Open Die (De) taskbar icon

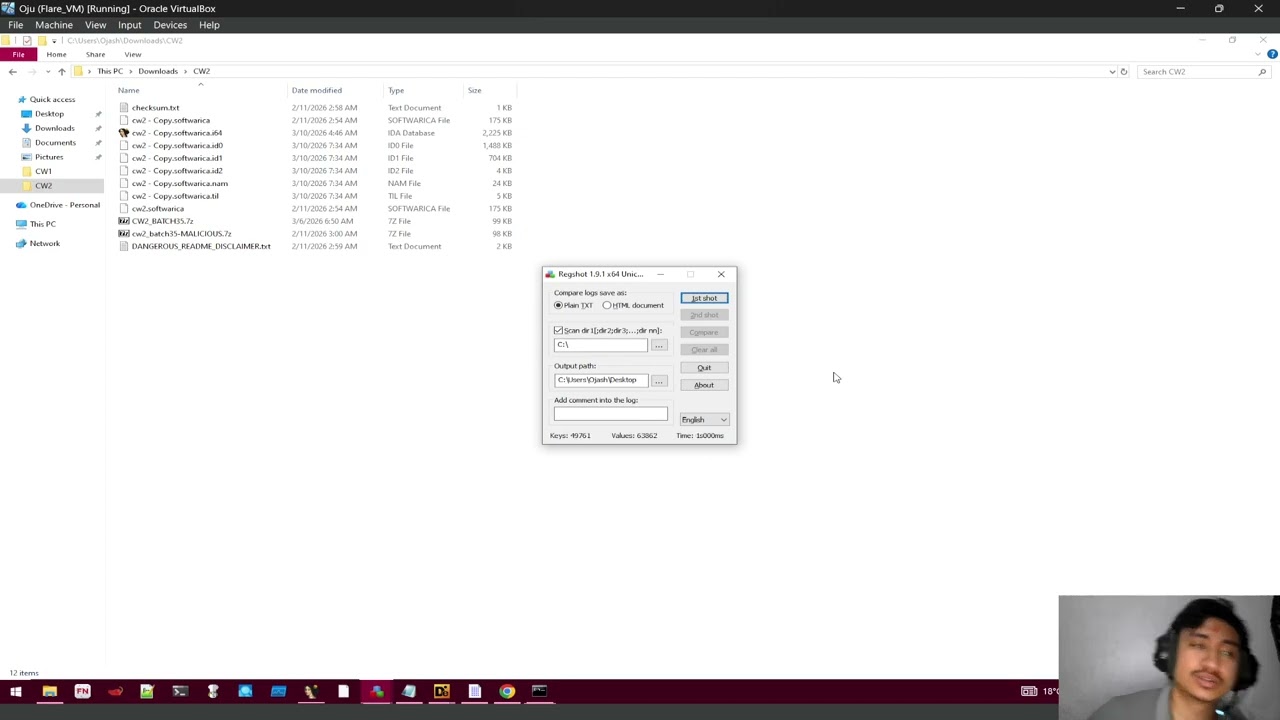click(442, 691)
